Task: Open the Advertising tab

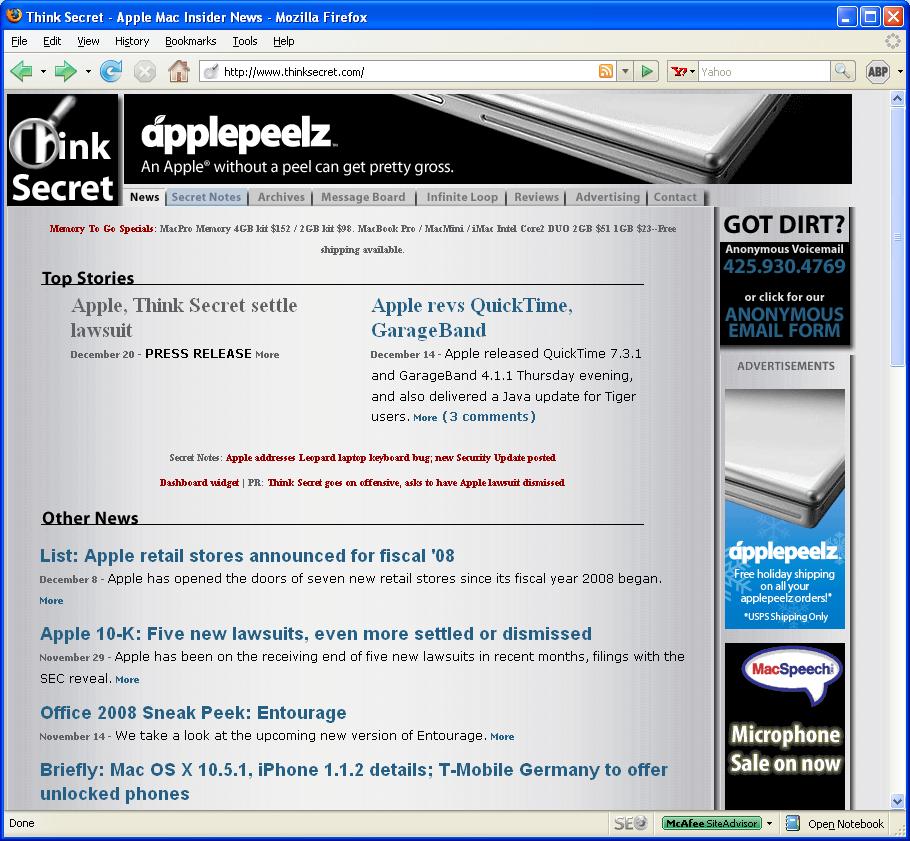Action: (607, 197)
